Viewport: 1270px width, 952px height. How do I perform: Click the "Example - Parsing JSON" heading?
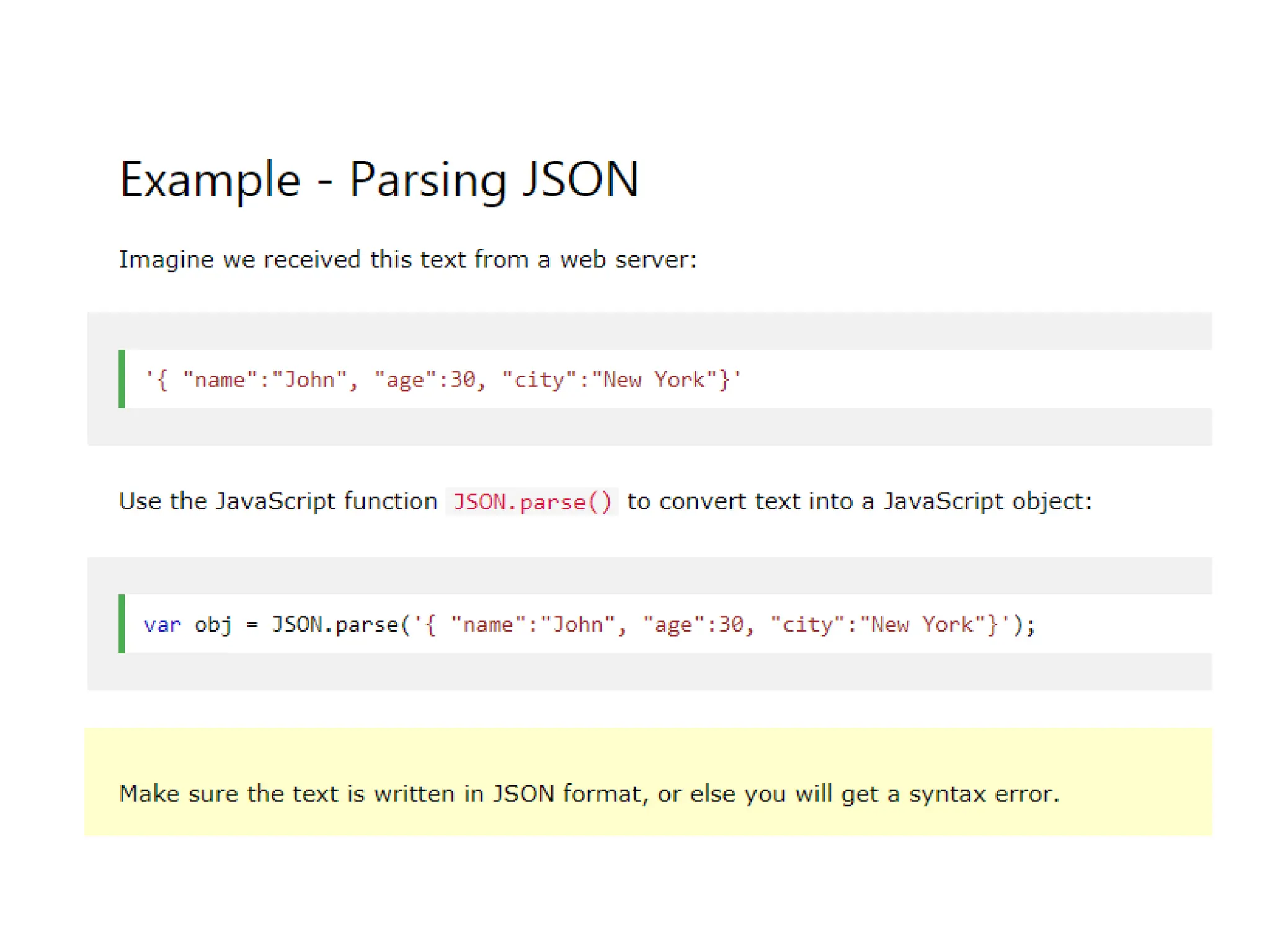[x=379, y=179]
